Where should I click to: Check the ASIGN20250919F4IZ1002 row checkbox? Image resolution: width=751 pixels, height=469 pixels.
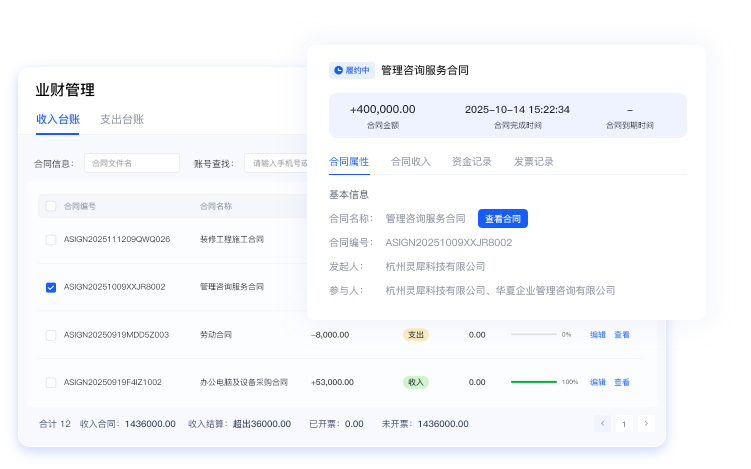coord(51,382)
